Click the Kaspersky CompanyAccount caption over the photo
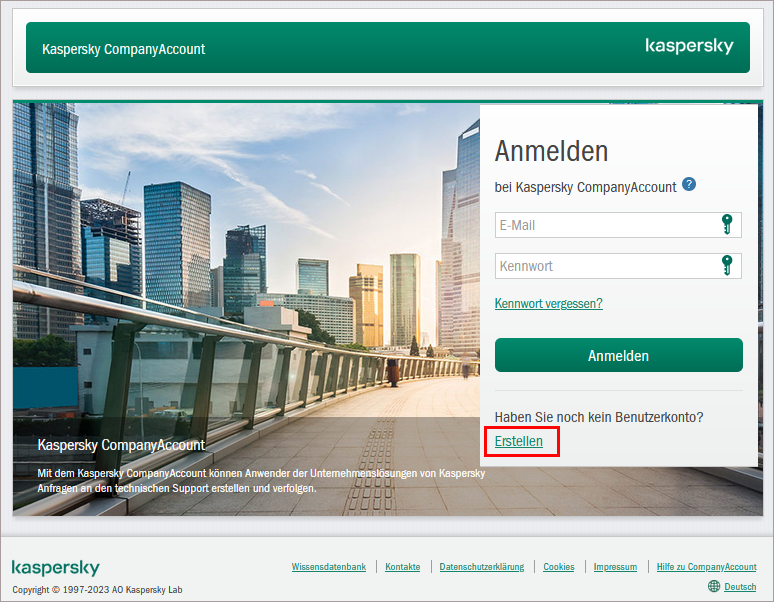774x602 pixels. (121, 445)
